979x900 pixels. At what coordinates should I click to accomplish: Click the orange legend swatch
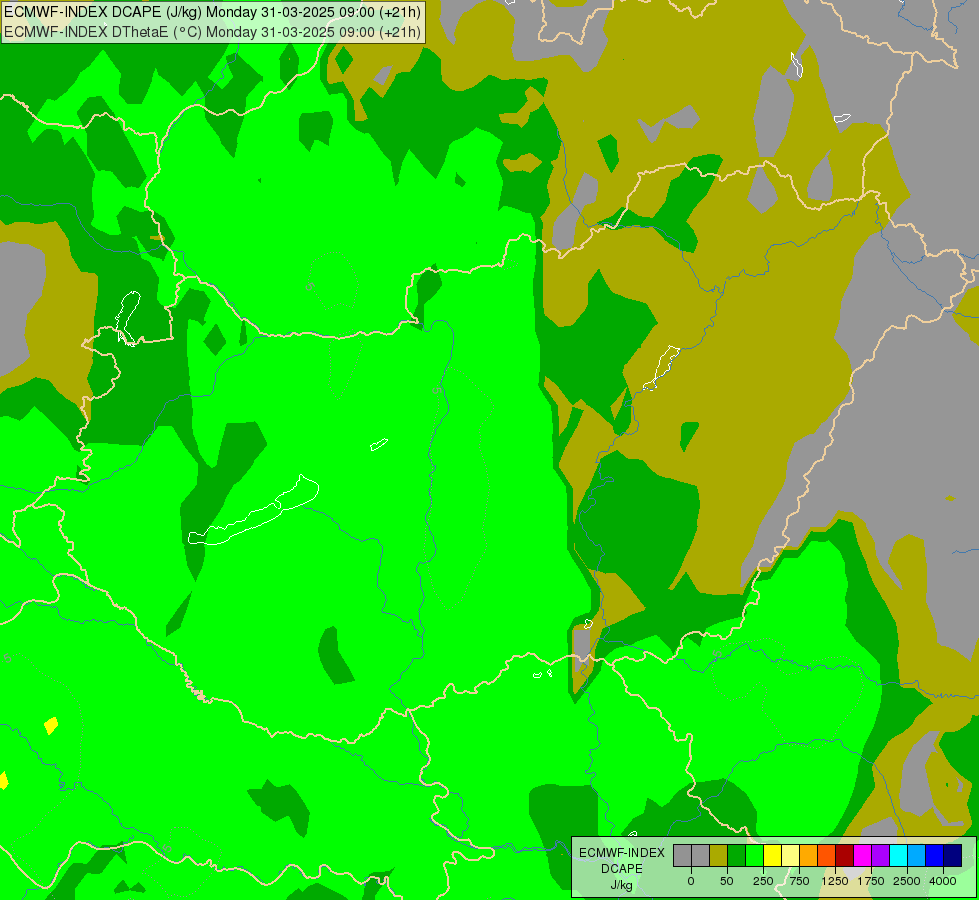click(x=809, y=856)
